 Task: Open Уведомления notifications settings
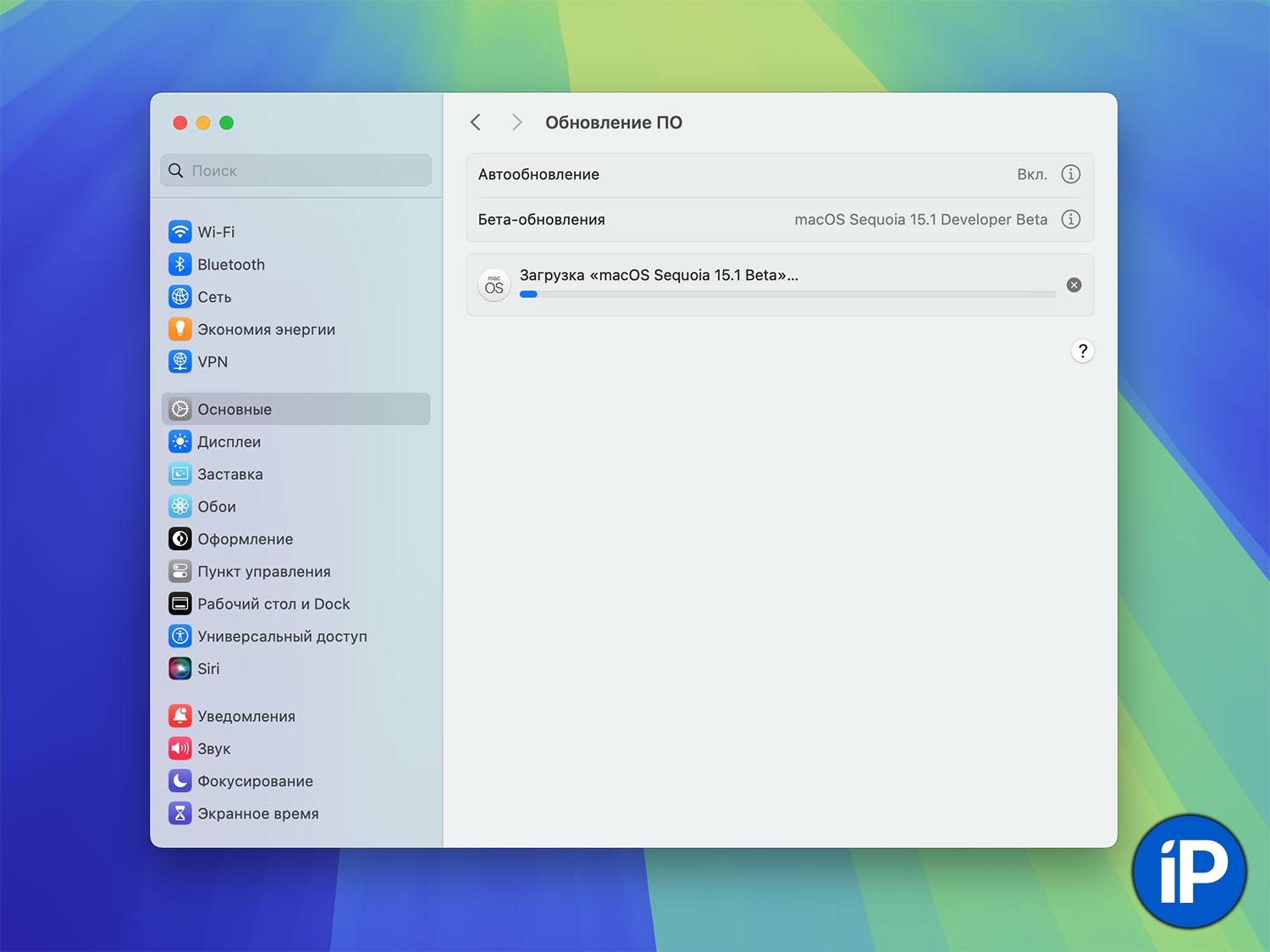(x=246, y=717)
